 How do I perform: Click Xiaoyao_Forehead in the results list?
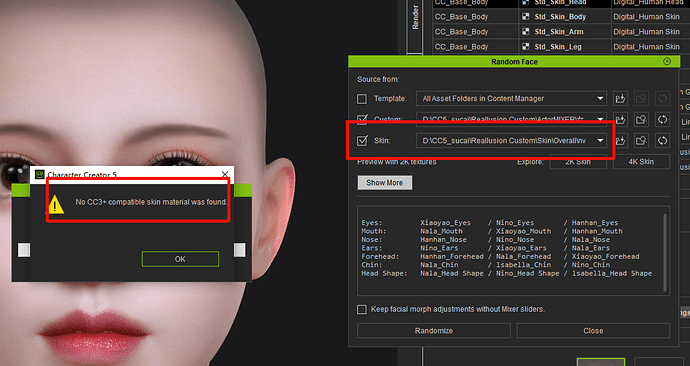(x=606, y=256)
